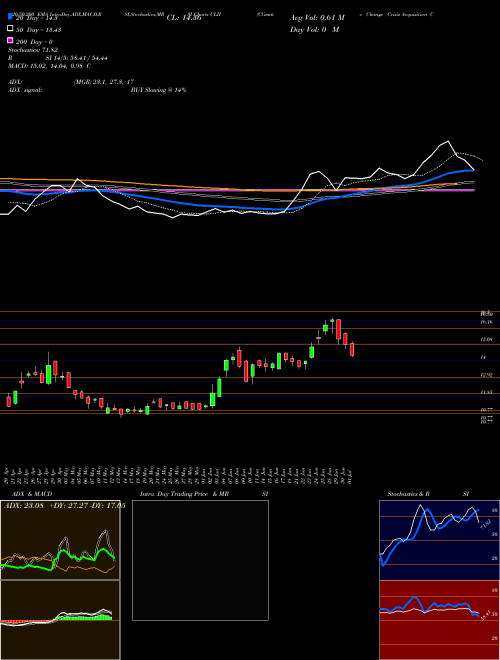Click the white 50 Day EMA legend swatch
This screenshot has height=660, width=500.
[11, 29]
